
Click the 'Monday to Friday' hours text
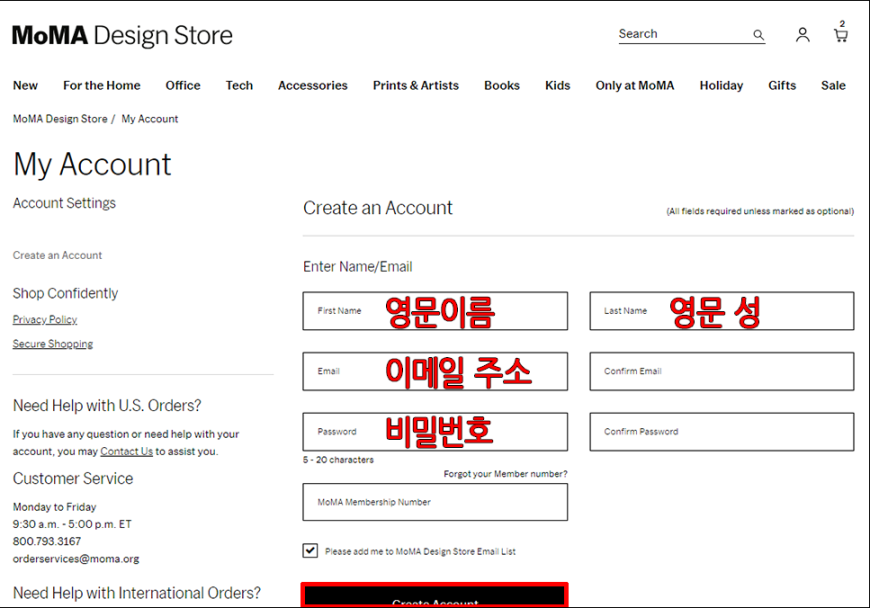pyautogui.click(x=54, y=506)
